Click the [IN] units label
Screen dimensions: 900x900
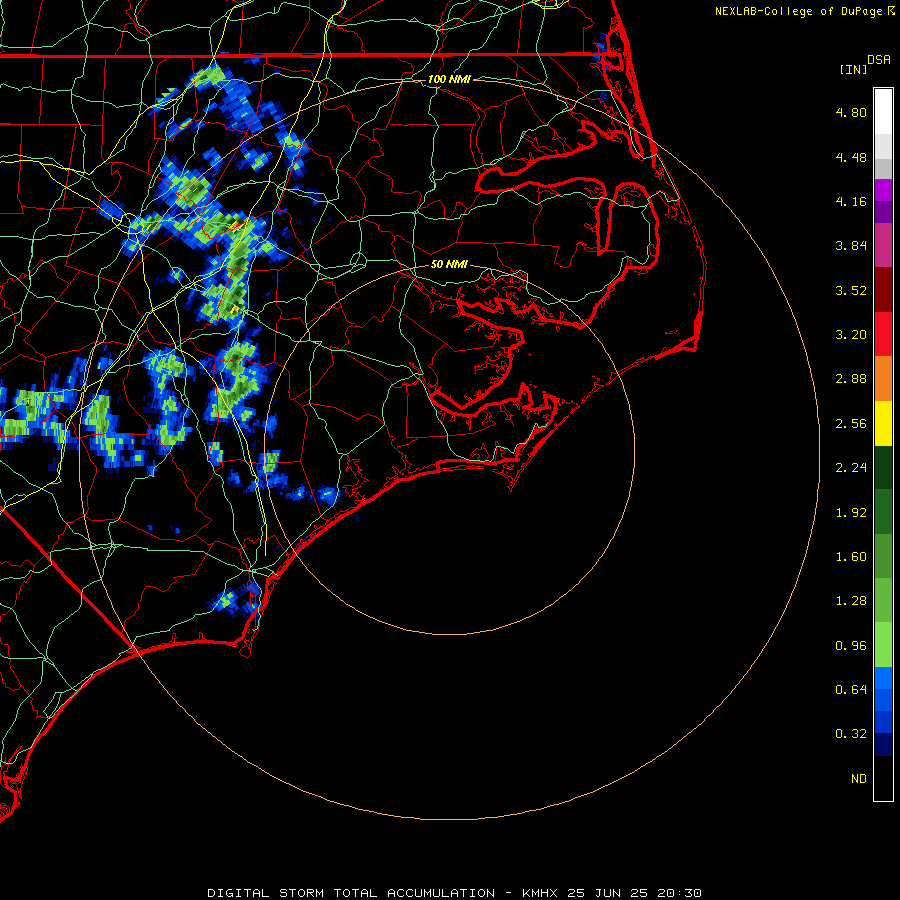coord(853,70)
